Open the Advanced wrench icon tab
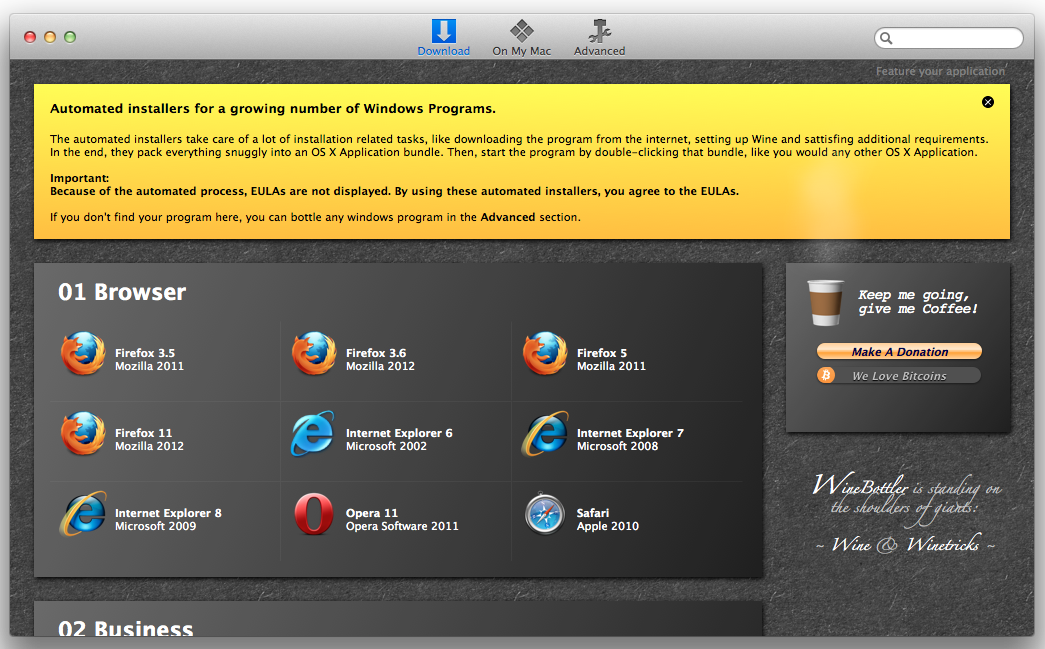 [x=599, y=31]
